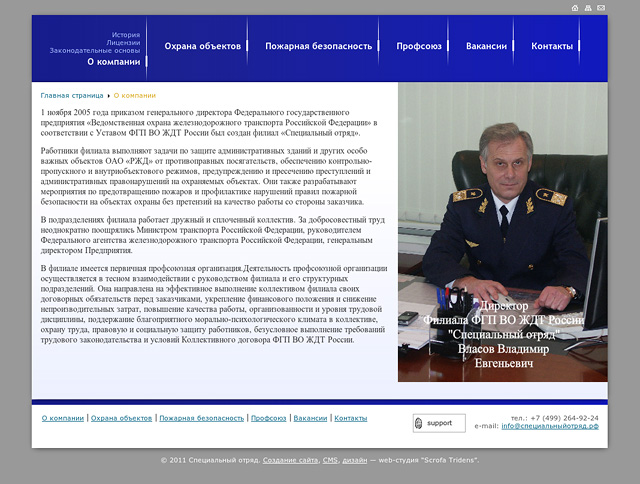Image resolution: width=640 pixels, height=484 pixels.
Task: Click footer link 'Охрана объектов'
Action: pyautogui.click(x=121, y=418)
